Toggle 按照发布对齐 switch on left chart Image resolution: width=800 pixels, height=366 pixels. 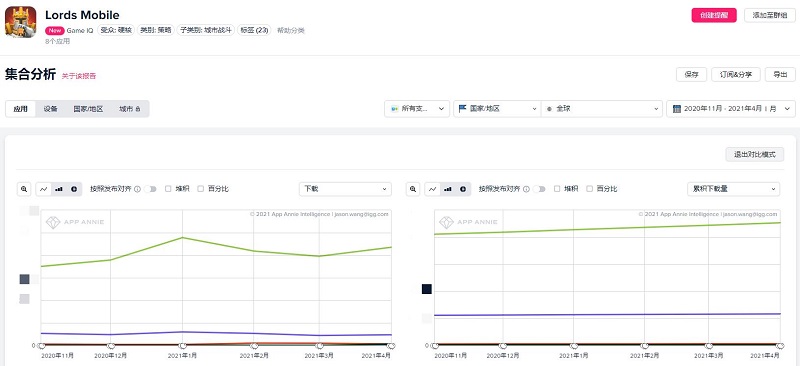pyautogui.click(x=150, y=189)
